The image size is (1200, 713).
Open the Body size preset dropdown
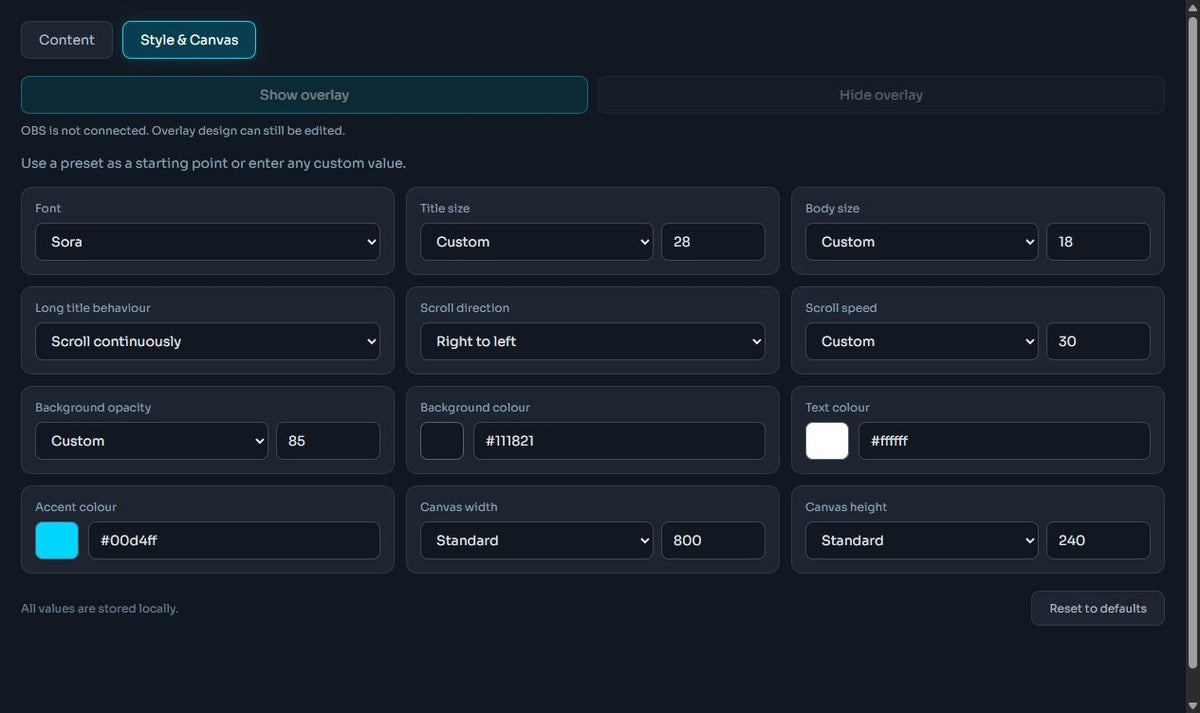[x=922, y=242]
